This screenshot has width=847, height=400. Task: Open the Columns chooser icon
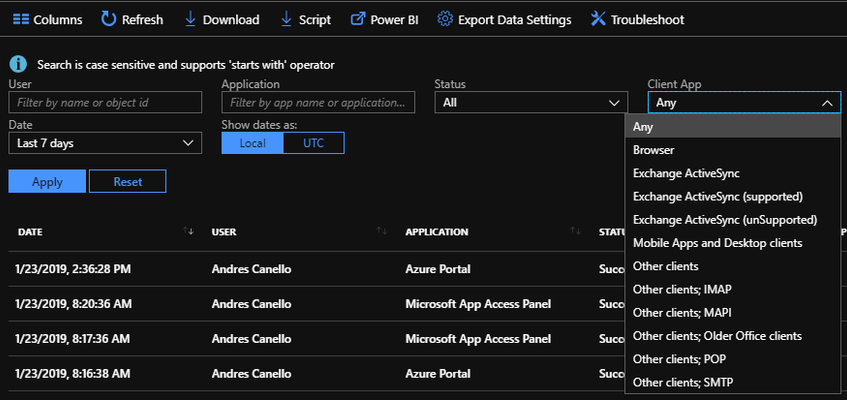tap(21, 20)
